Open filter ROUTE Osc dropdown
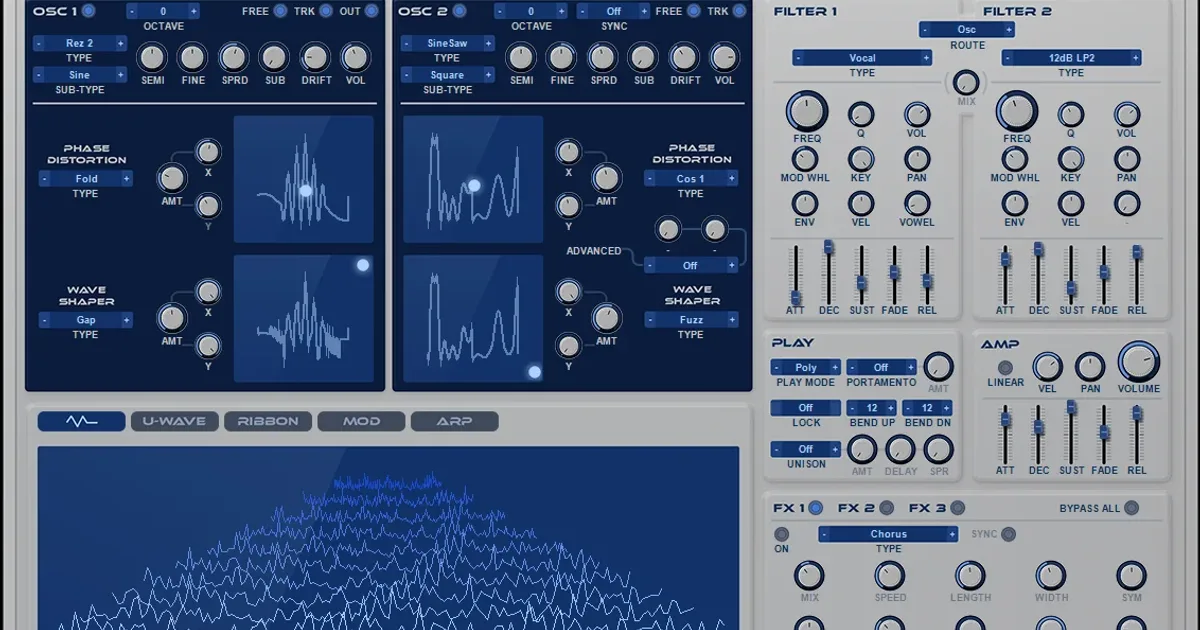This screenshot has width=1200, height=630. click(x=967, y=29)
